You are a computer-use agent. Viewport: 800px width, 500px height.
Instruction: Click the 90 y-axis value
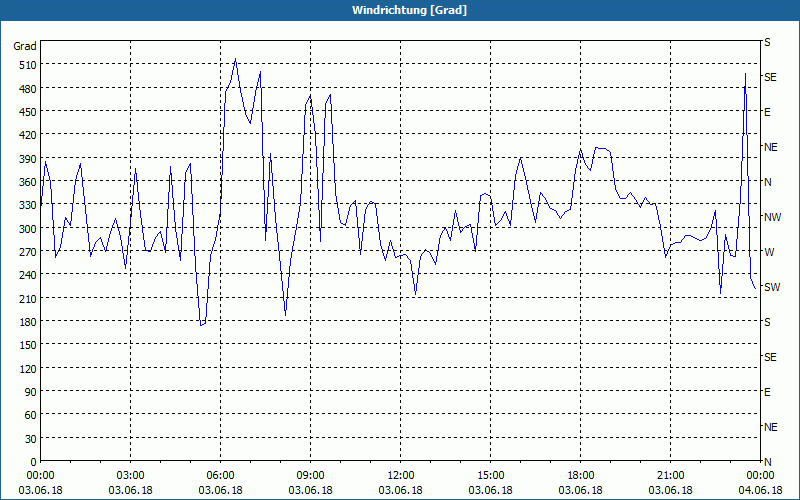tap(31, 392)
